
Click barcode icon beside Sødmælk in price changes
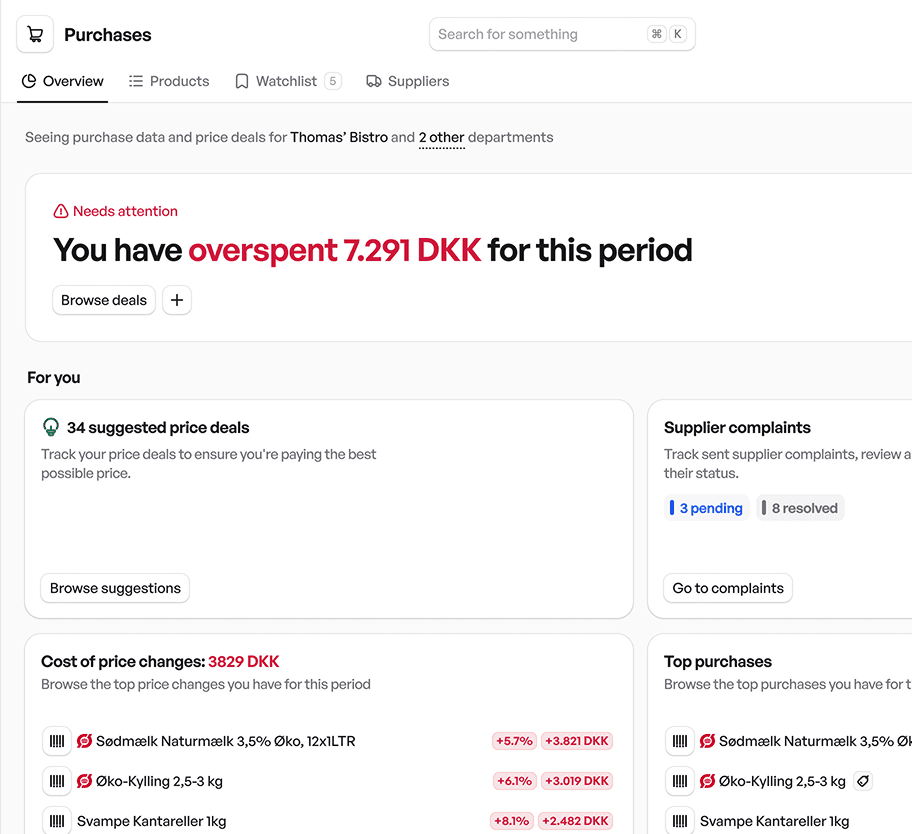click(56, 741)
